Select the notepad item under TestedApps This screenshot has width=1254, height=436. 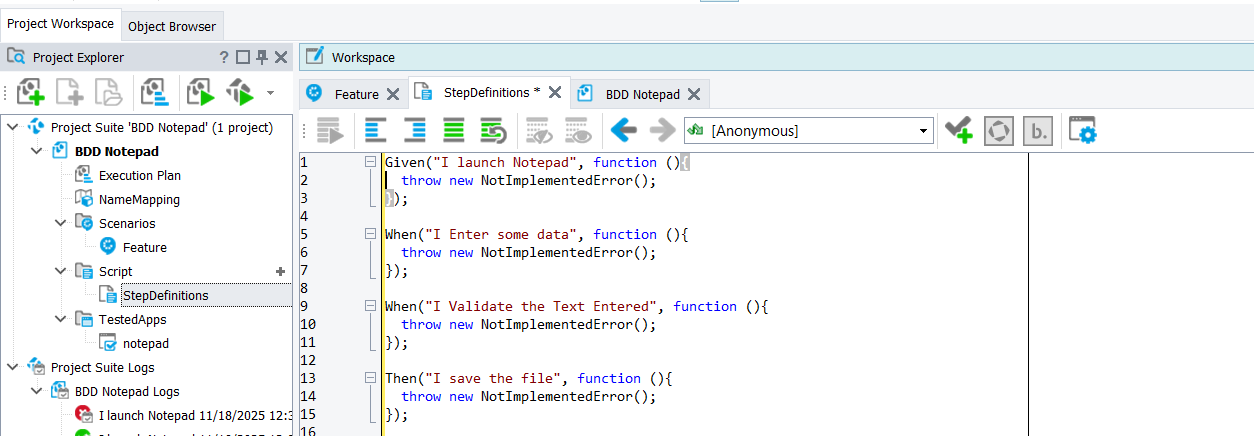(146, 343)
